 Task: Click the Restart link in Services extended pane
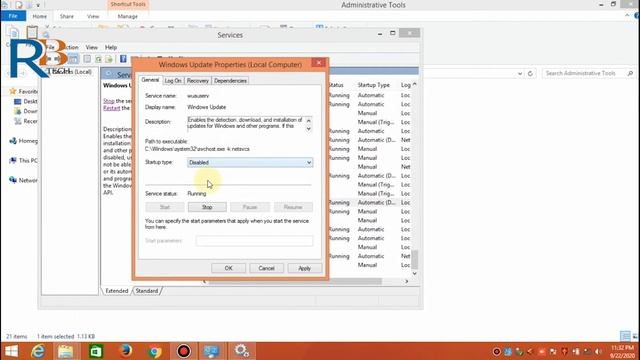coord(111,108)
